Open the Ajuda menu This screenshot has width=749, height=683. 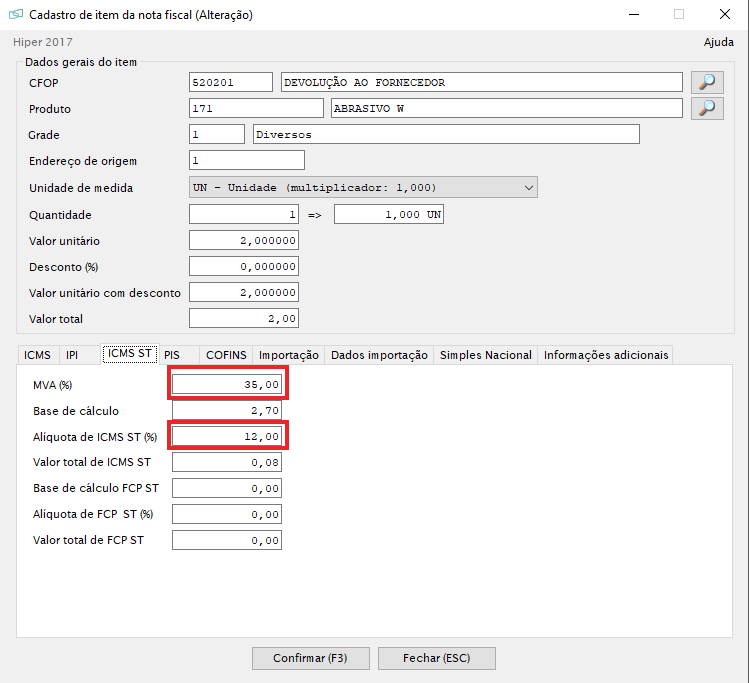tap(719, 42)
